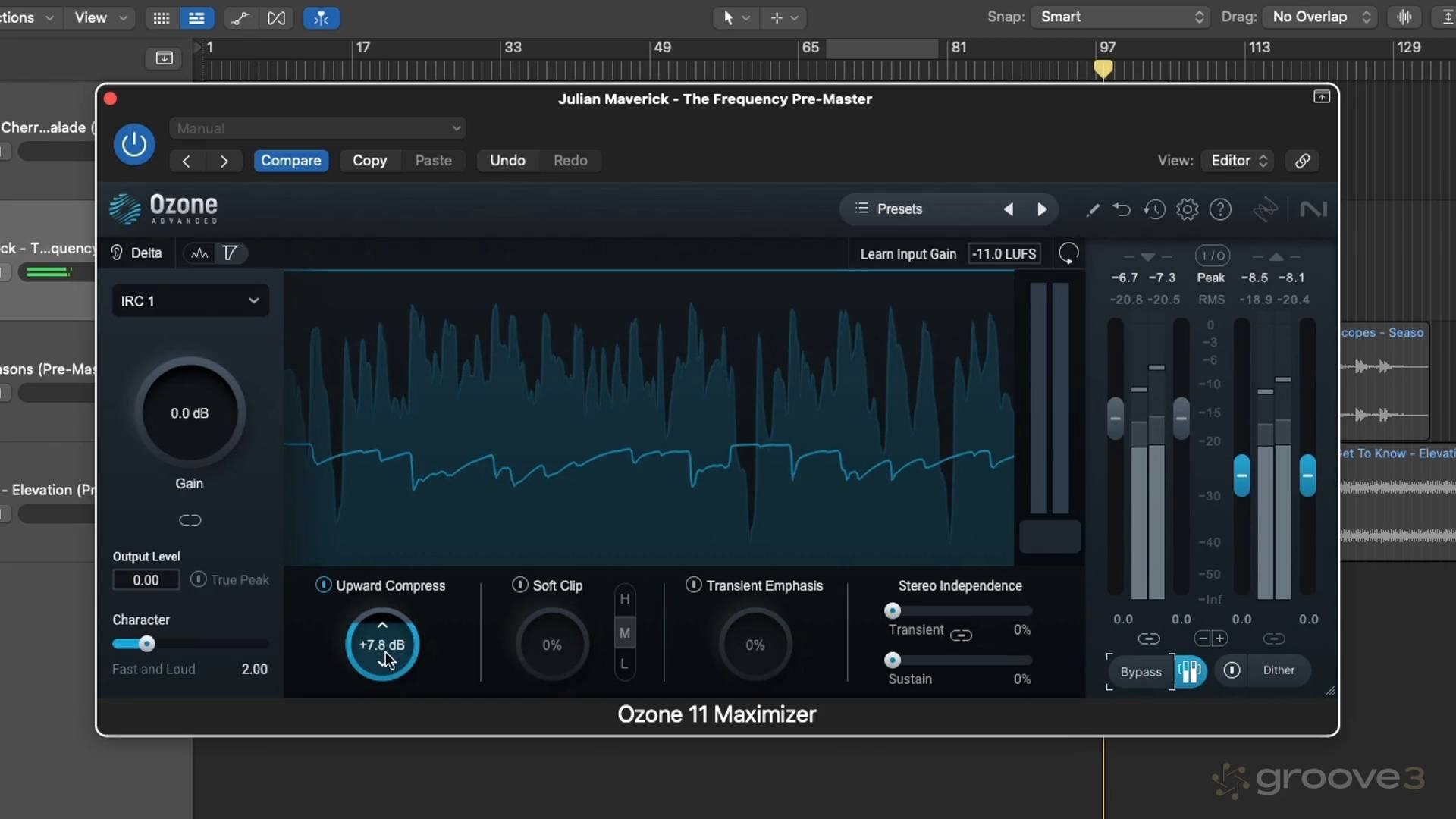Open the Ozone Presets list
Viewport: 1456px width, 819px height.
click(x=899, y=209)
